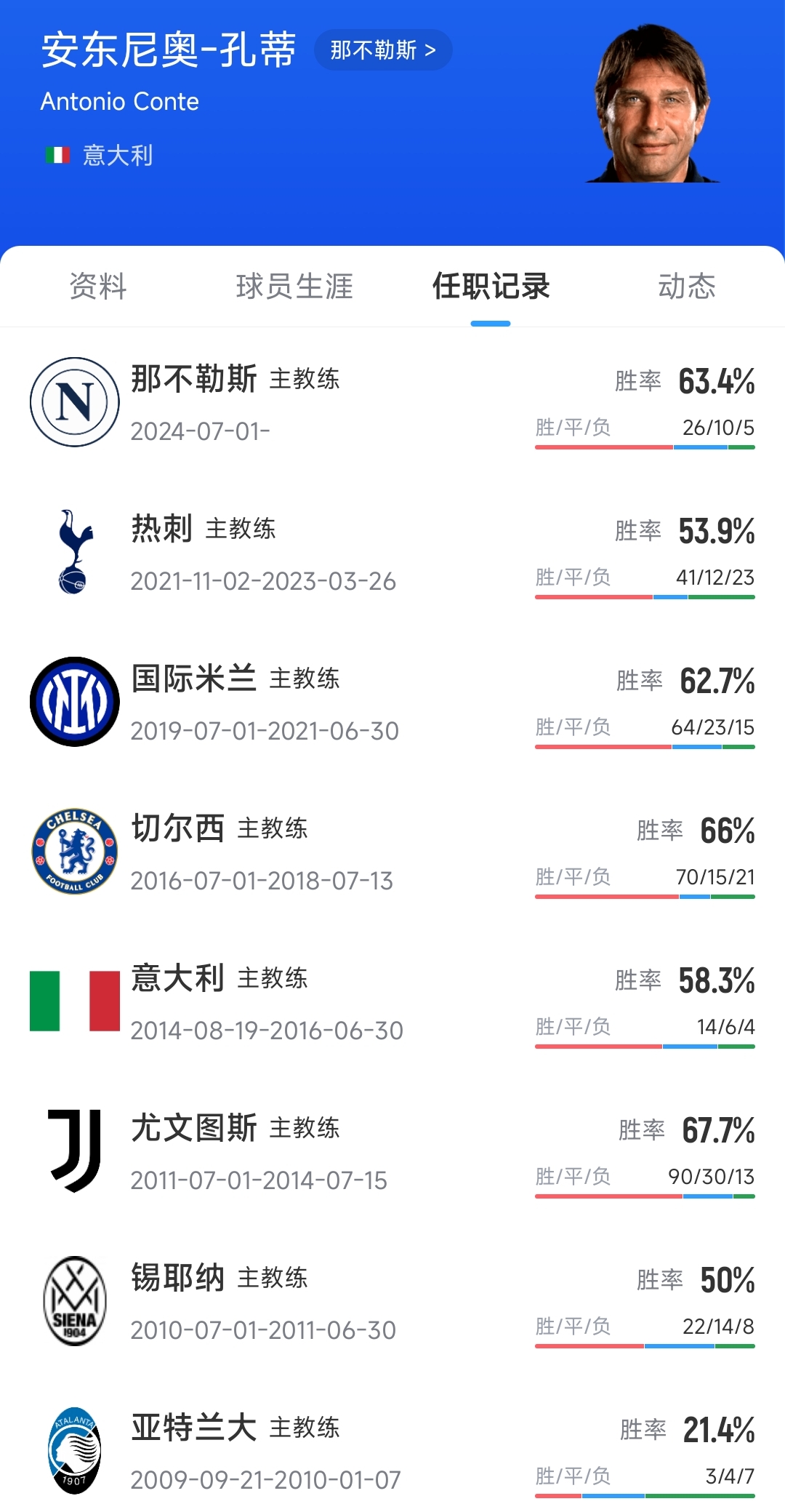Open the 动态 tab
The image size is (785, 1512).
pyautogui.click(x=687, y=287)
